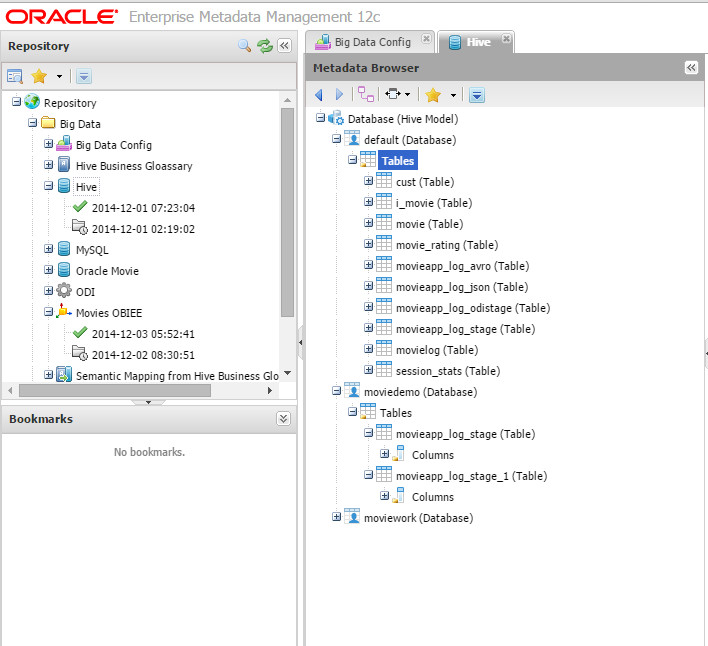Image resolution: width=708 pixels, height=646 pixels.
Task: Select Hive version 2014-12-01 07:23:04
Action: coord(143,208)
